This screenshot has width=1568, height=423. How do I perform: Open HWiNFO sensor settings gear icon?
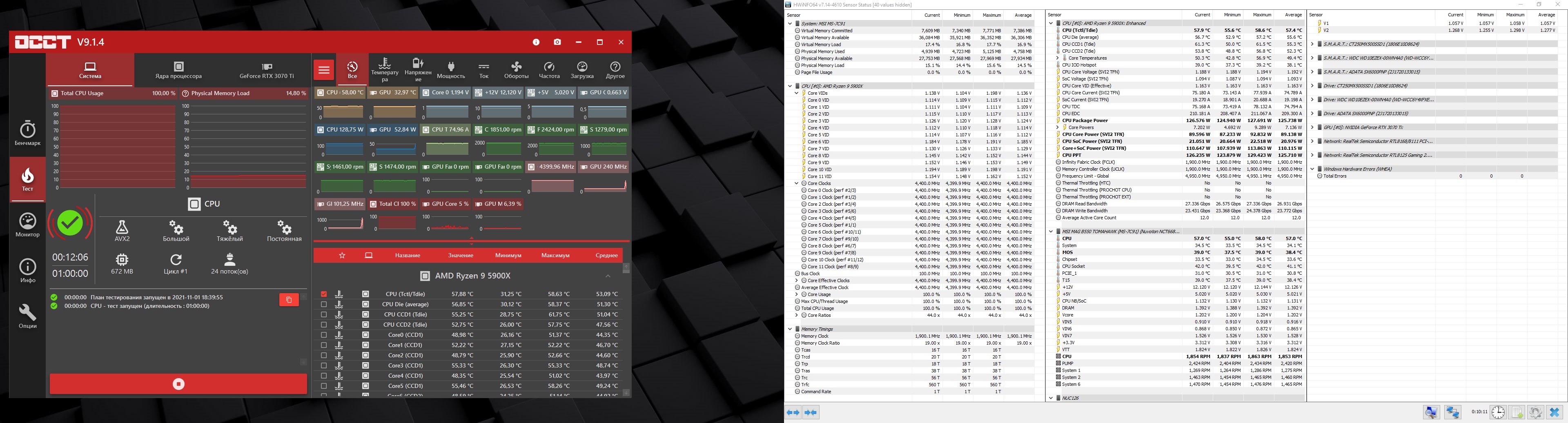pos(1536,412)
